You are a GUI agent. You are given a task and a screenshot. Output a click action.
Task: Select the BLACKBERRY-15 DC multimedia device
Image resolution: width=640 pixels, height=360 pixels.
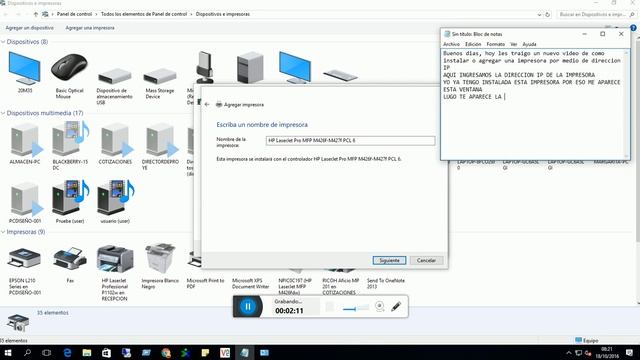tap(70, 140)
